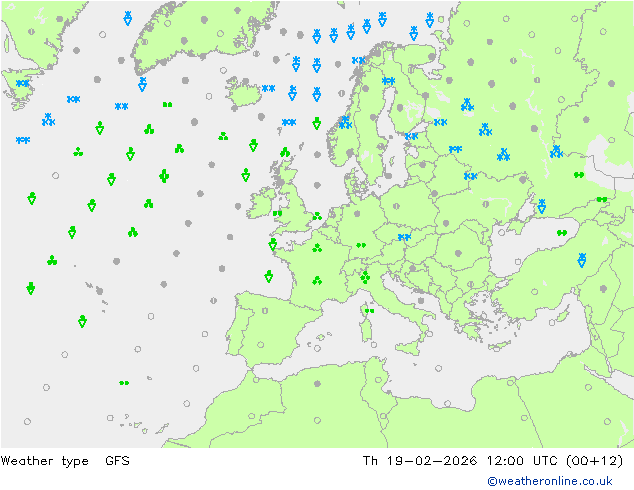Select the green shower symbol over southern France
634x490 pixels.
(317, 280)
